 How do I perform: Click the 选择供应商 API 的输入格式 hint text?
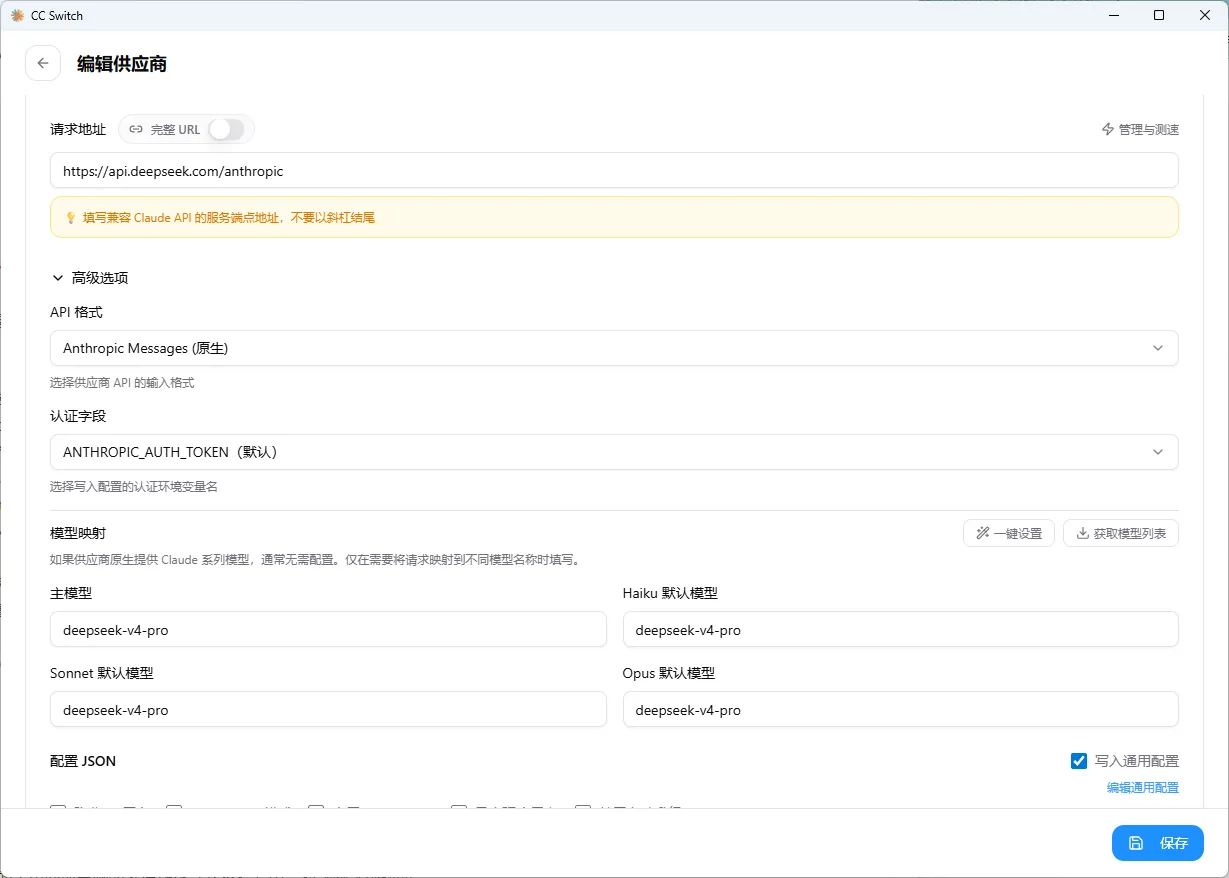coord(122,383)
